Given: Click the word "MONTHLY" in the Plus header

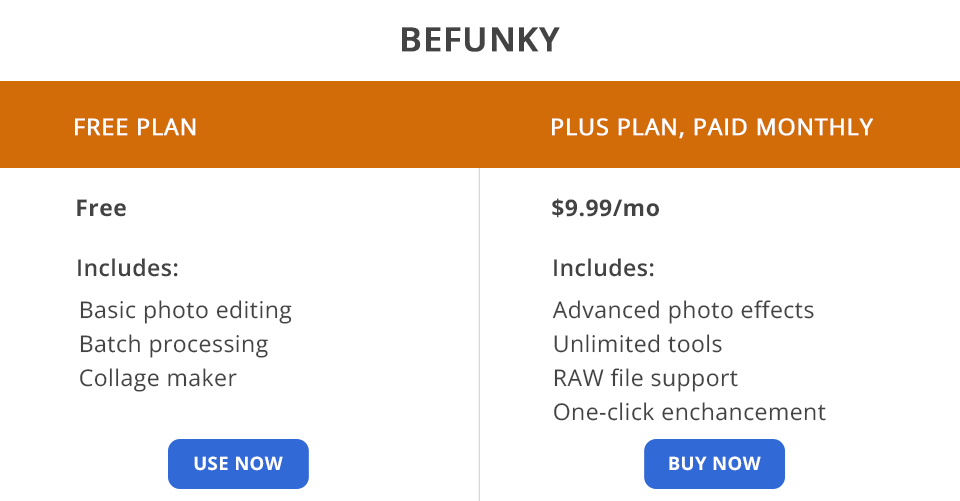Looking at the screenshot, I should [815, 127].
